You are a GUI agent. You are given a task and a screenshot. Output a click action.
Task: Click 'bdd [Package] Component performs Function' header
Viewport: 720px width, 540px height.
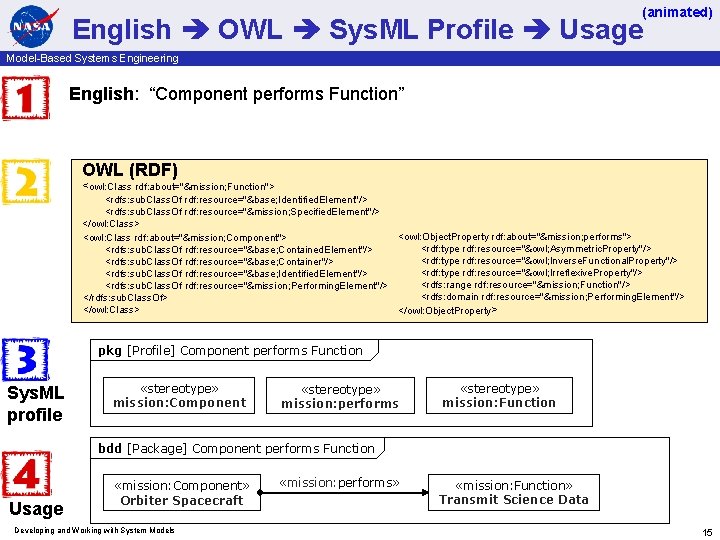(x=237, y=448)
